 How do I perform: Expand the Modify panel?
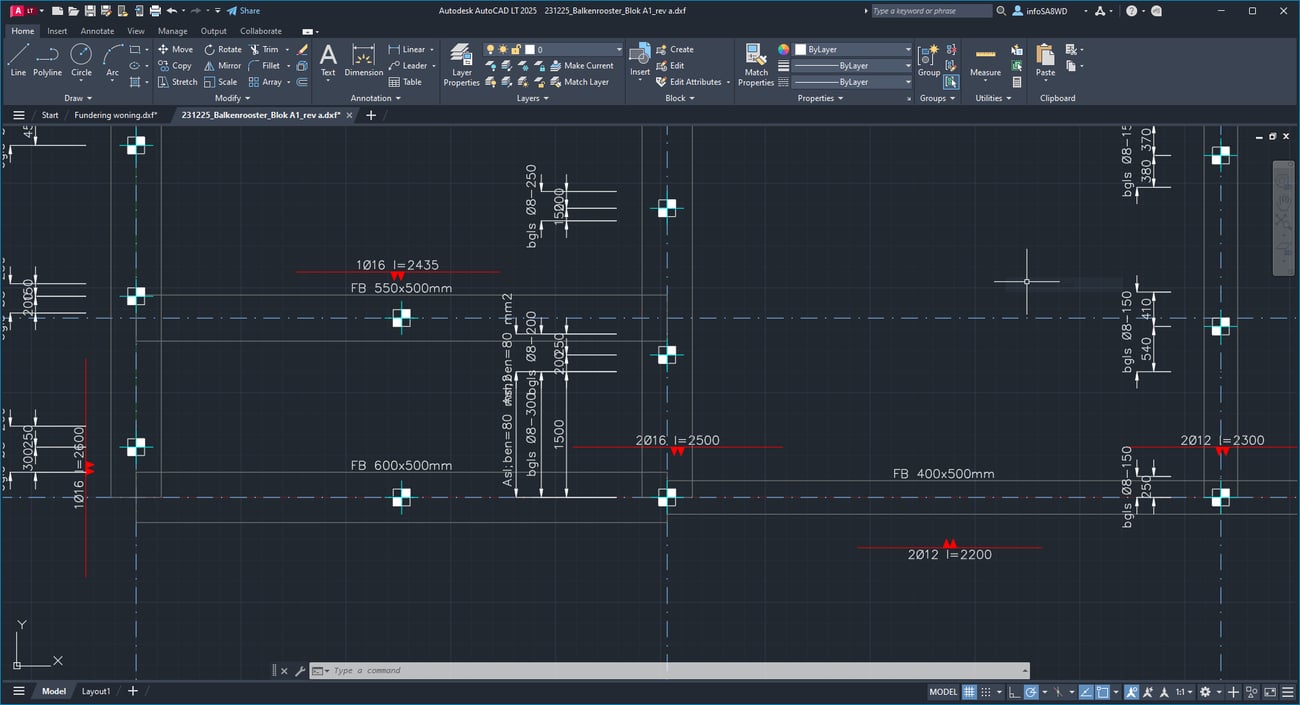click(x=232, y=98)
